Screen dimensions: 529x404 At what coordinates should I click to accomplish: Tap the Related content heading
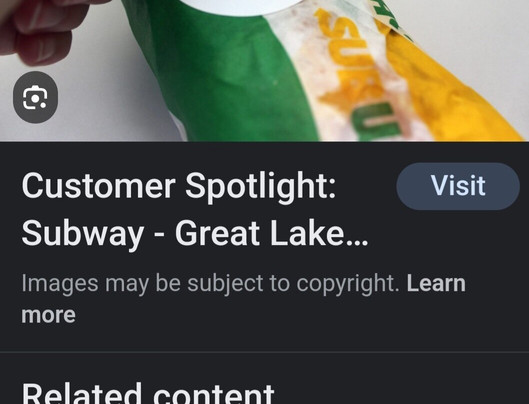coord(148,393)
